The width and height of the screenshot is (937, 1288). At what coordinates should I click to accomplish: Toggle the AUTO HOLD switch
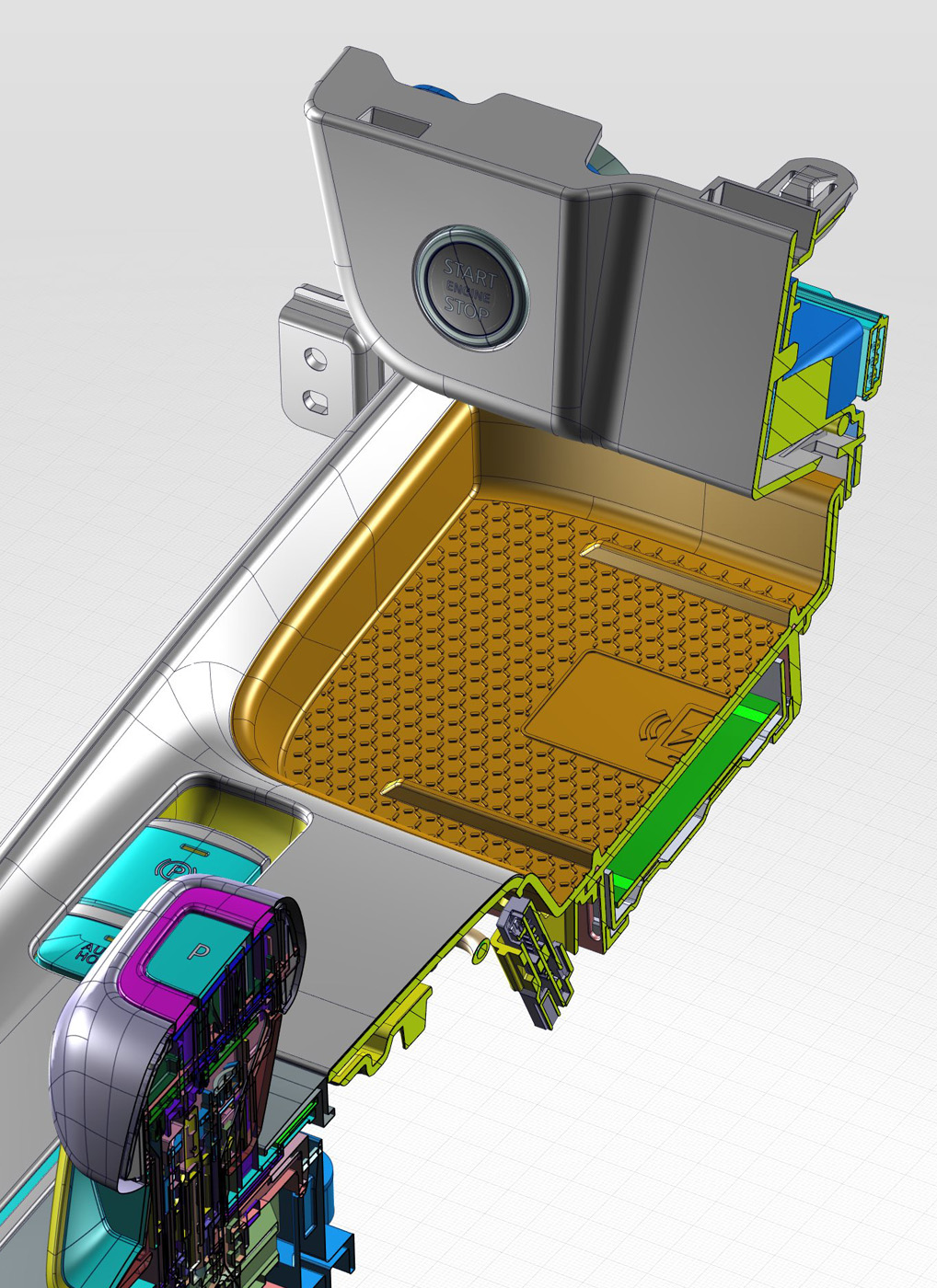91,952
